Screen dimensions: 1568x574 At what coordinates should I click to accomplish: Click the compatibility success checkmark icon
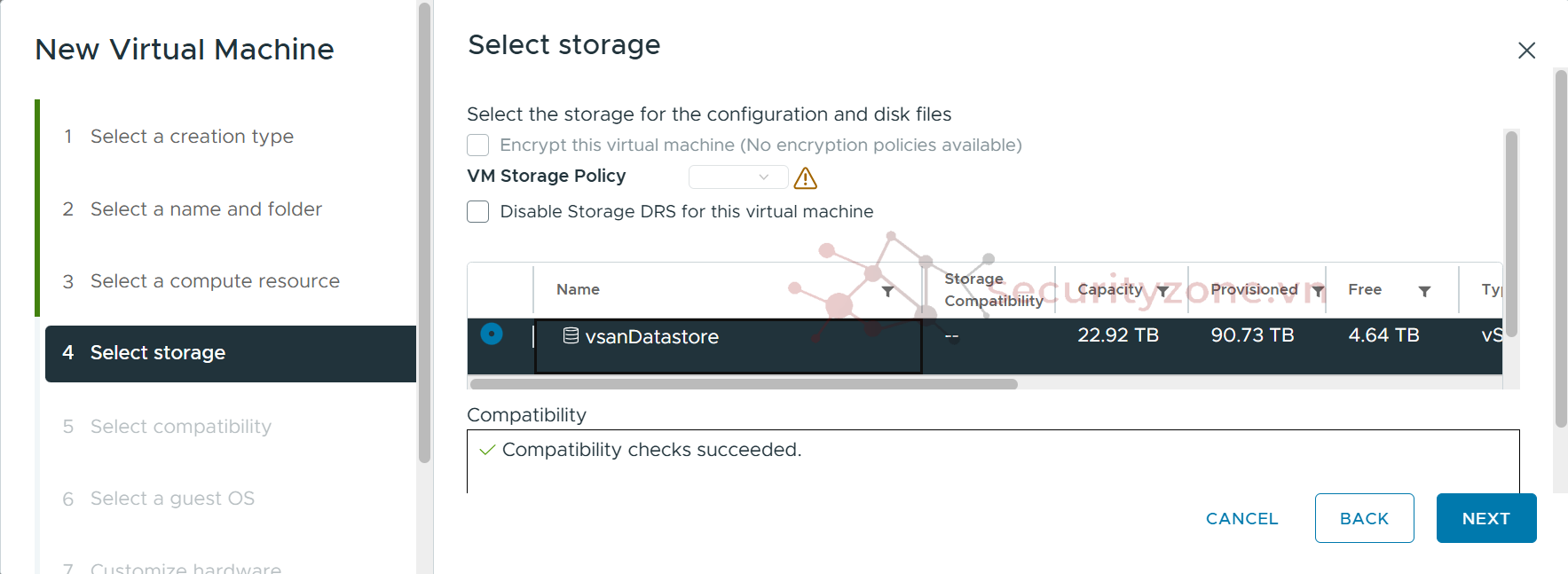(x=486, y=451)
